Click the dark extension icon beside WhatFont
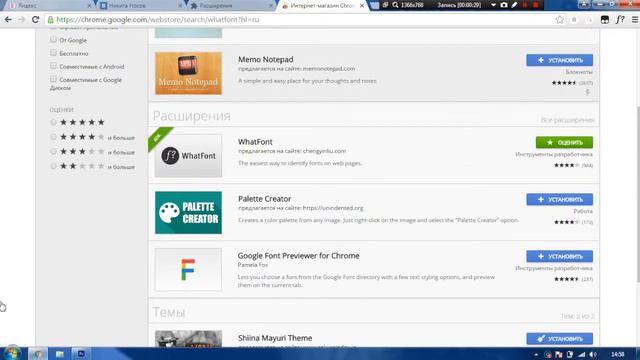 [605, 20]
